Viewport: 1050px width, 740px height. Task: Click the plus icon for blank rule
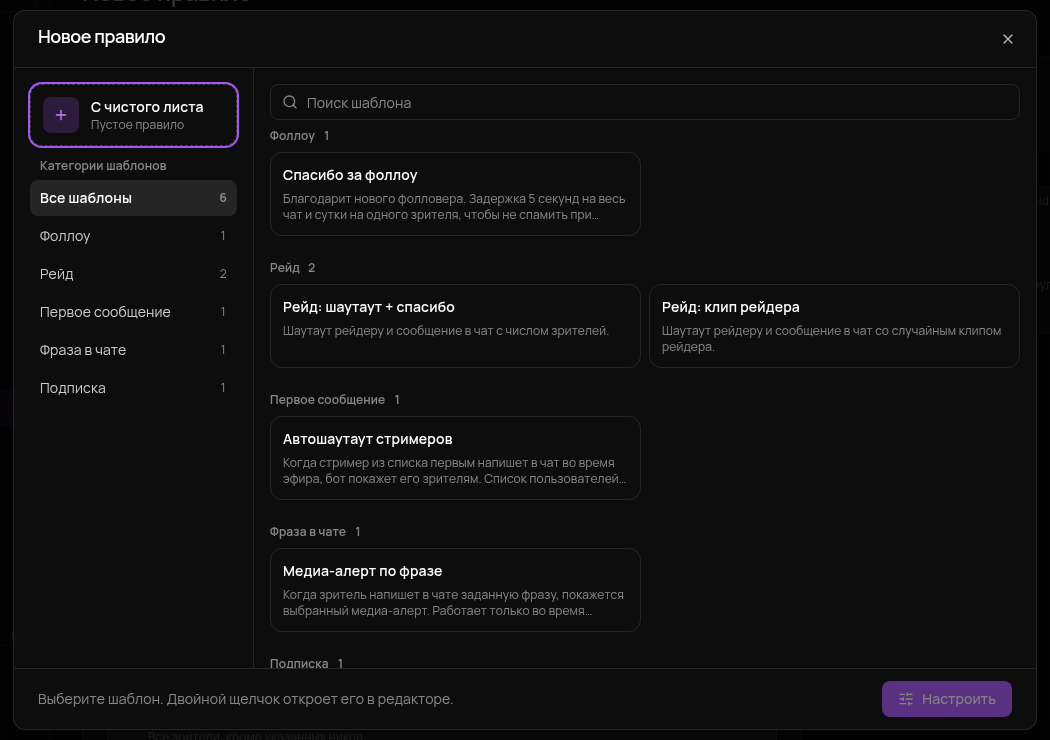point(61,115)
